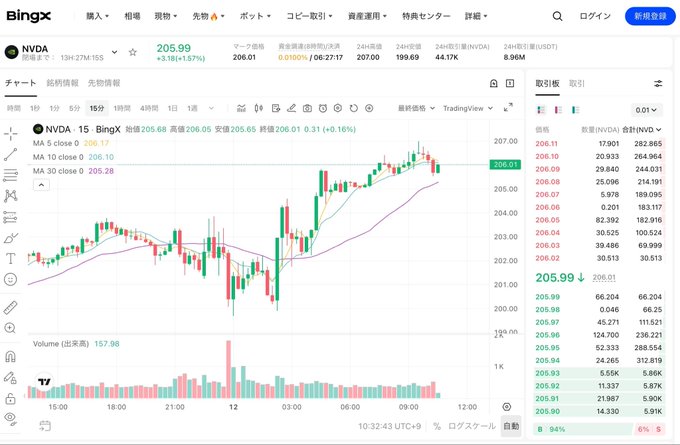Viewport: 680px width, 445px height.
Task: Click ask price 206.05 in order book
Action: click(547, 220)
